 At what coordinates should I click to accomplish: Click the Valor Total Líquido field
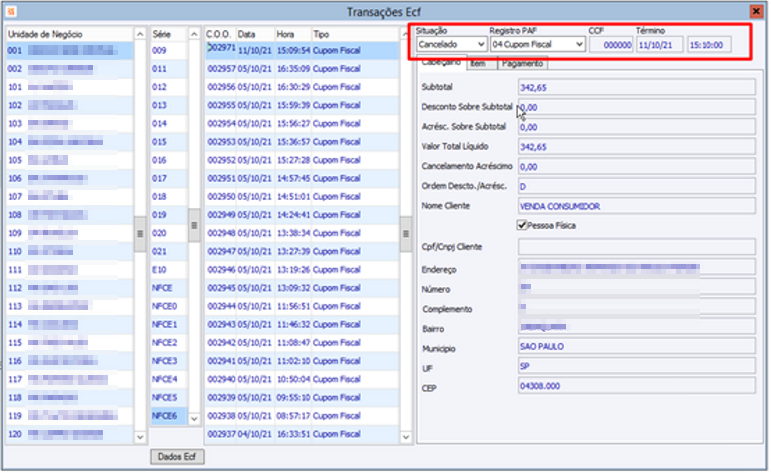636,147
